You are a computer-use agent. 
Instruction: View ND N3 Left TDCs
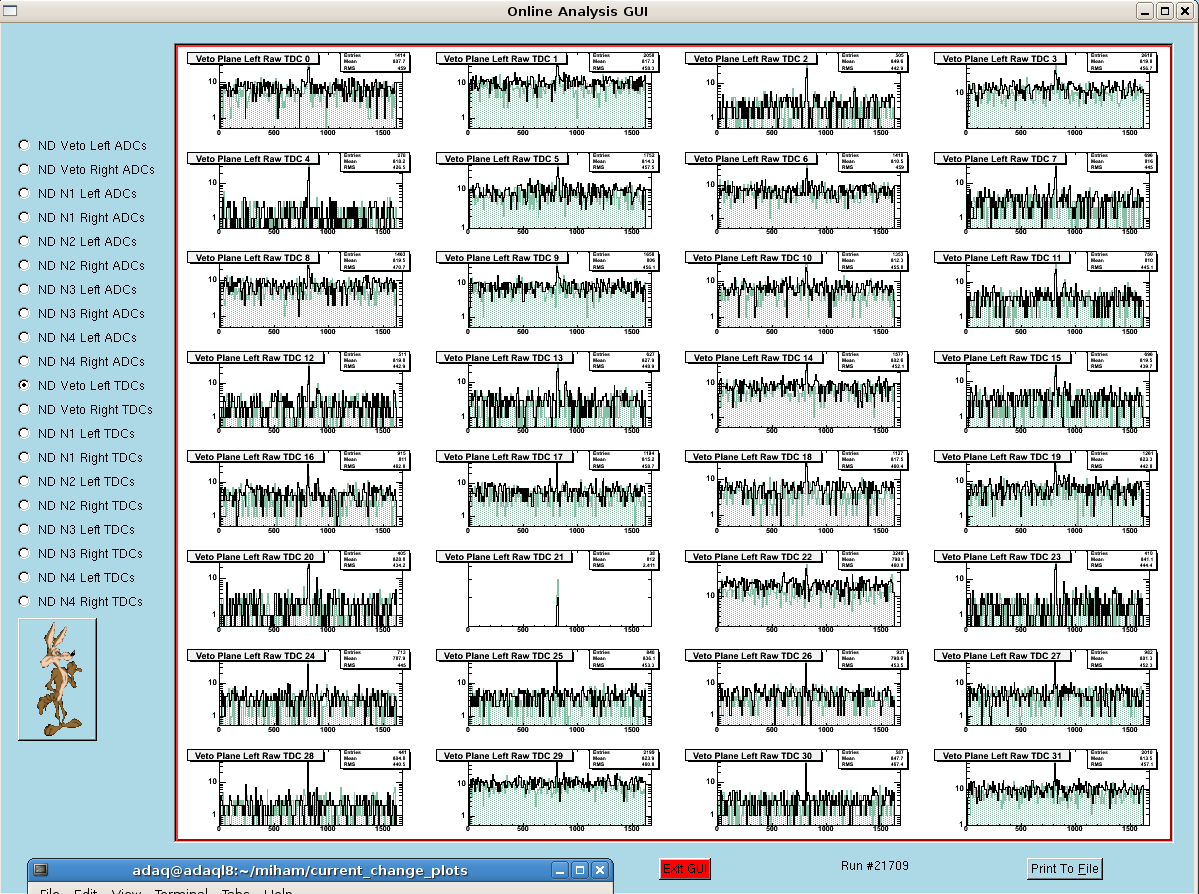coord(24,529)
